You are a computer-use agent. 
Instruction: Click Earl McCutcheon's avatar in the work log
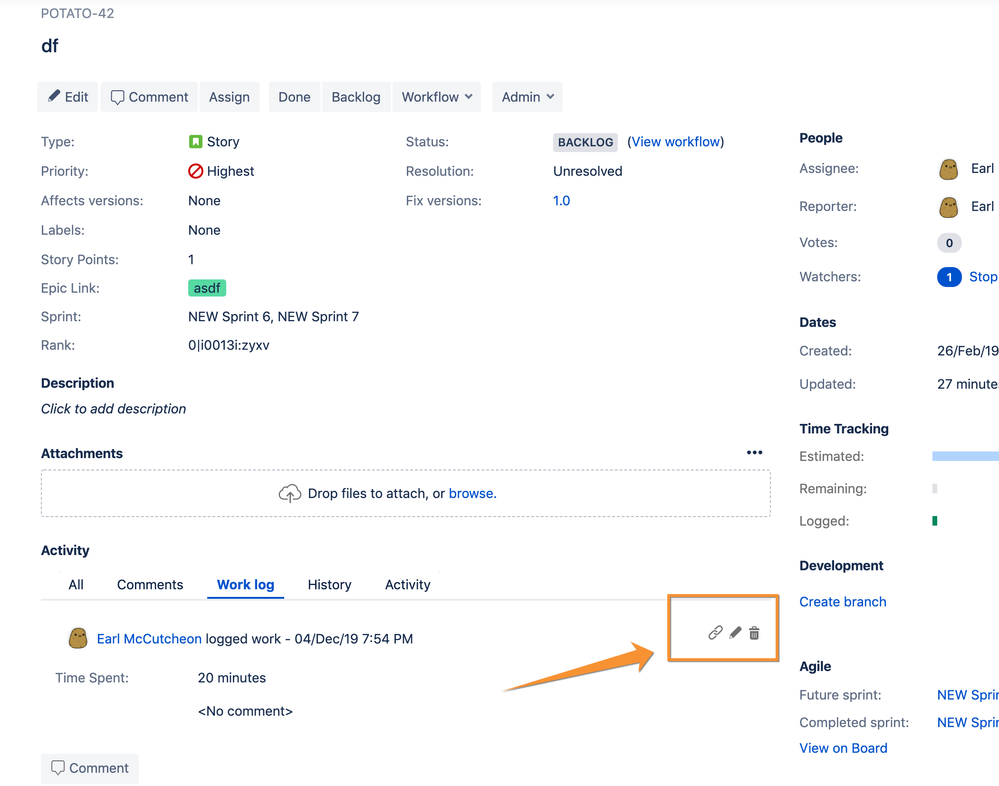pyautogui.click(x=78, y=638)
